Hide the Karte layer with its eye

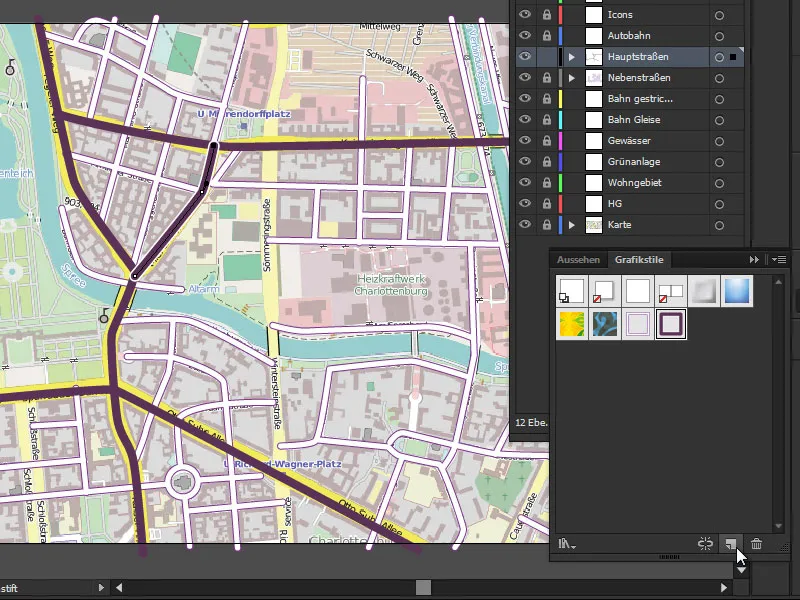[524, 224]
